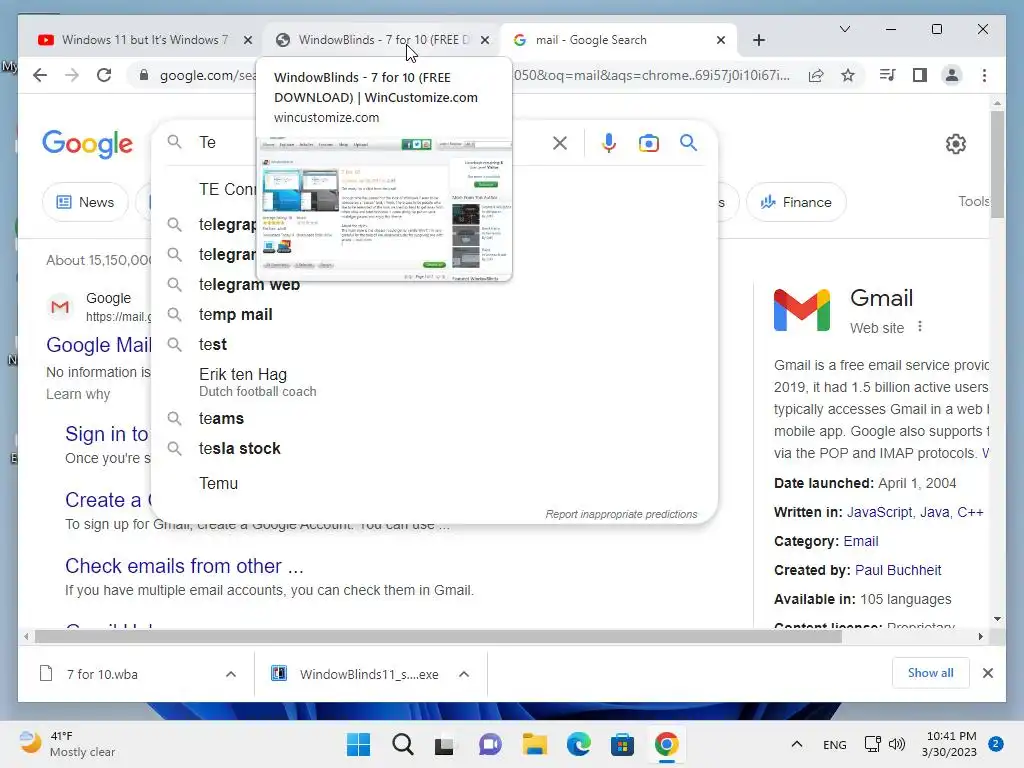Filter results by Finance

(795, 202)
